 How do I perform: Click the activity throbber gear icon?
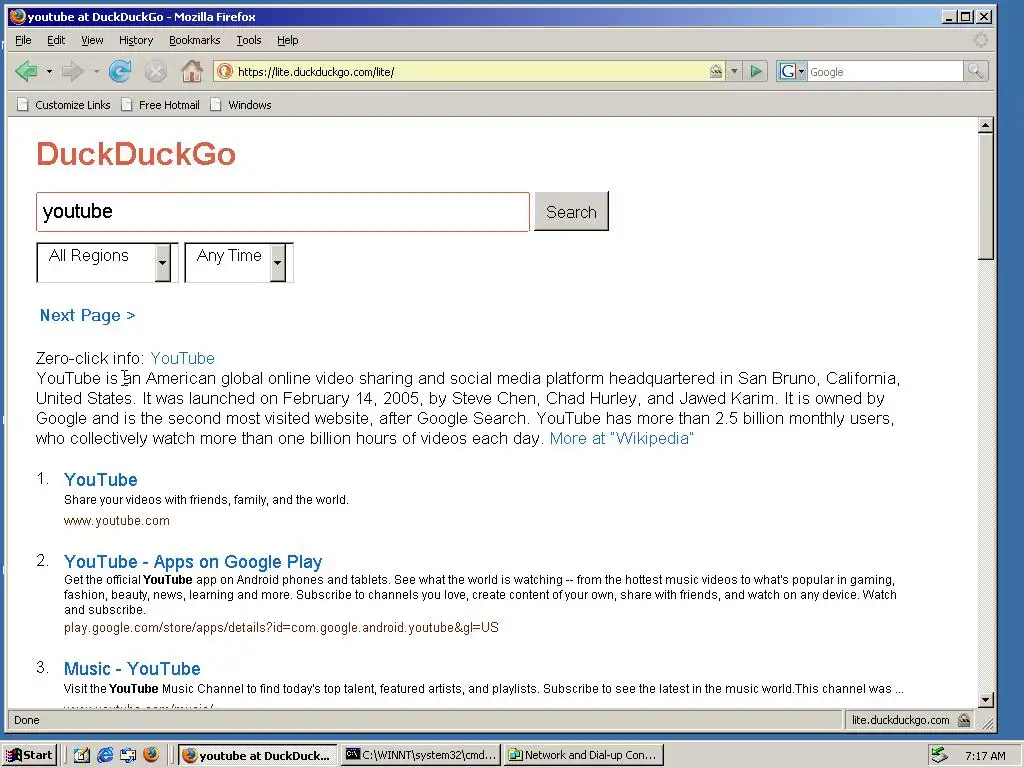[980, 40]
